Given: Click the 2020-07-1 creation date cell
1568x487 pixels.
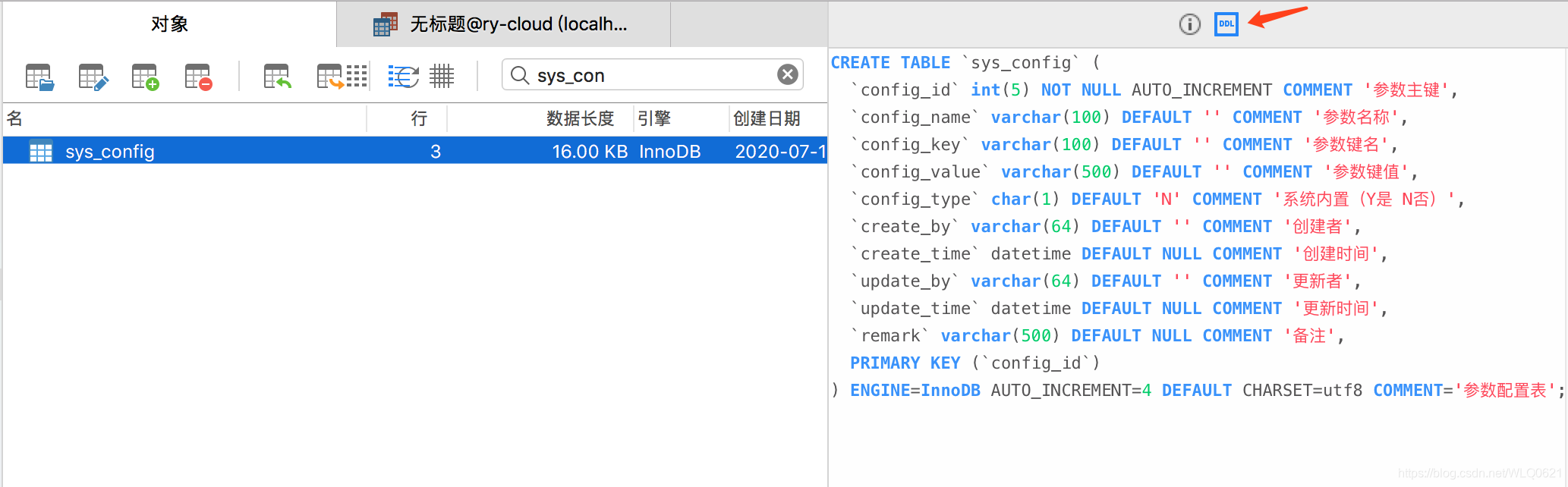Looking at the screenshot, I should (780, 152).
